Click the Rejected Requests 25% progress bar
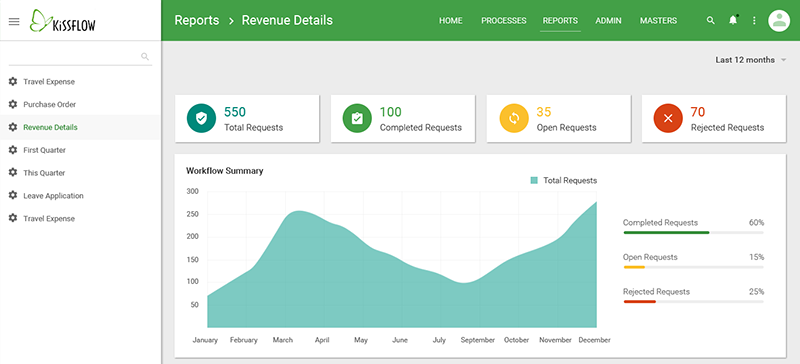Screen dimensions: 800x364 click(x=693, y=302)
